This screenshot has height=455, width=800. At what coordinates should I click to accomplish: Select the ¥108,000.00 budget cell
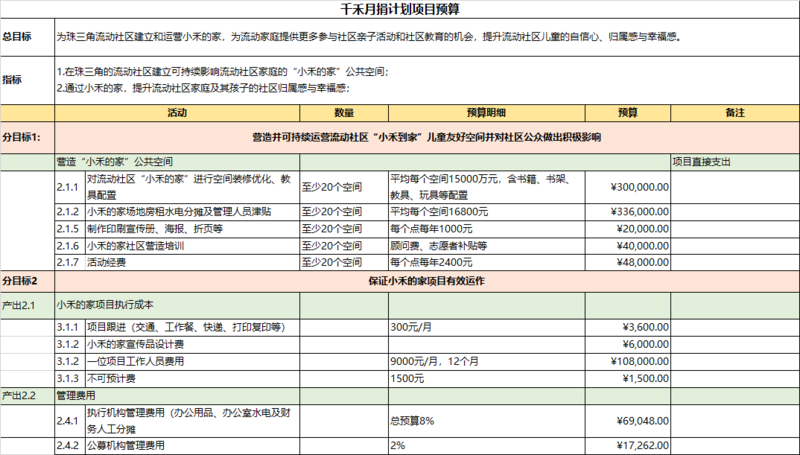point(628,362)
